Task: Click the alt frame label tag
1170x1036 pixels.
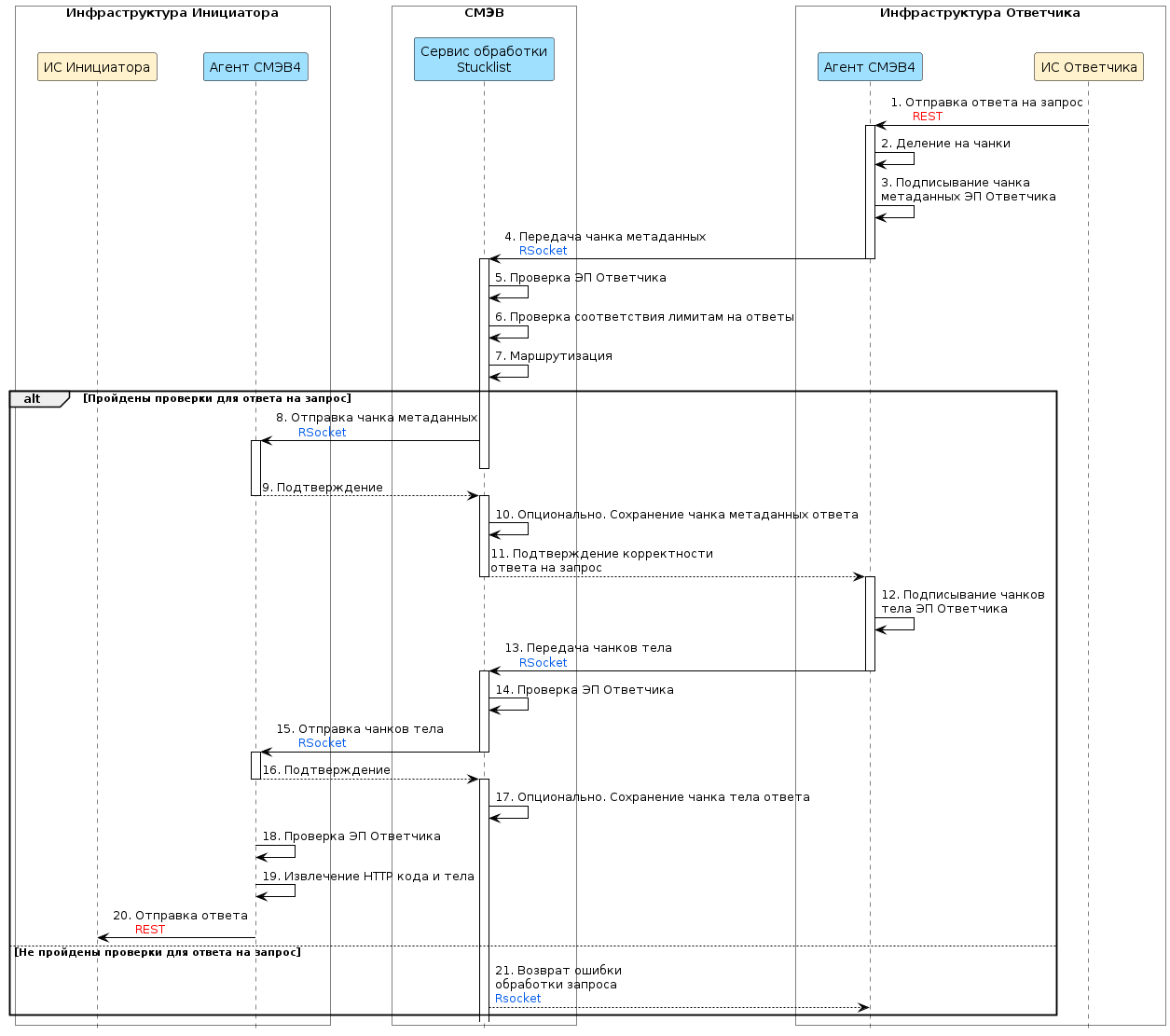Action: click(34, 399)
